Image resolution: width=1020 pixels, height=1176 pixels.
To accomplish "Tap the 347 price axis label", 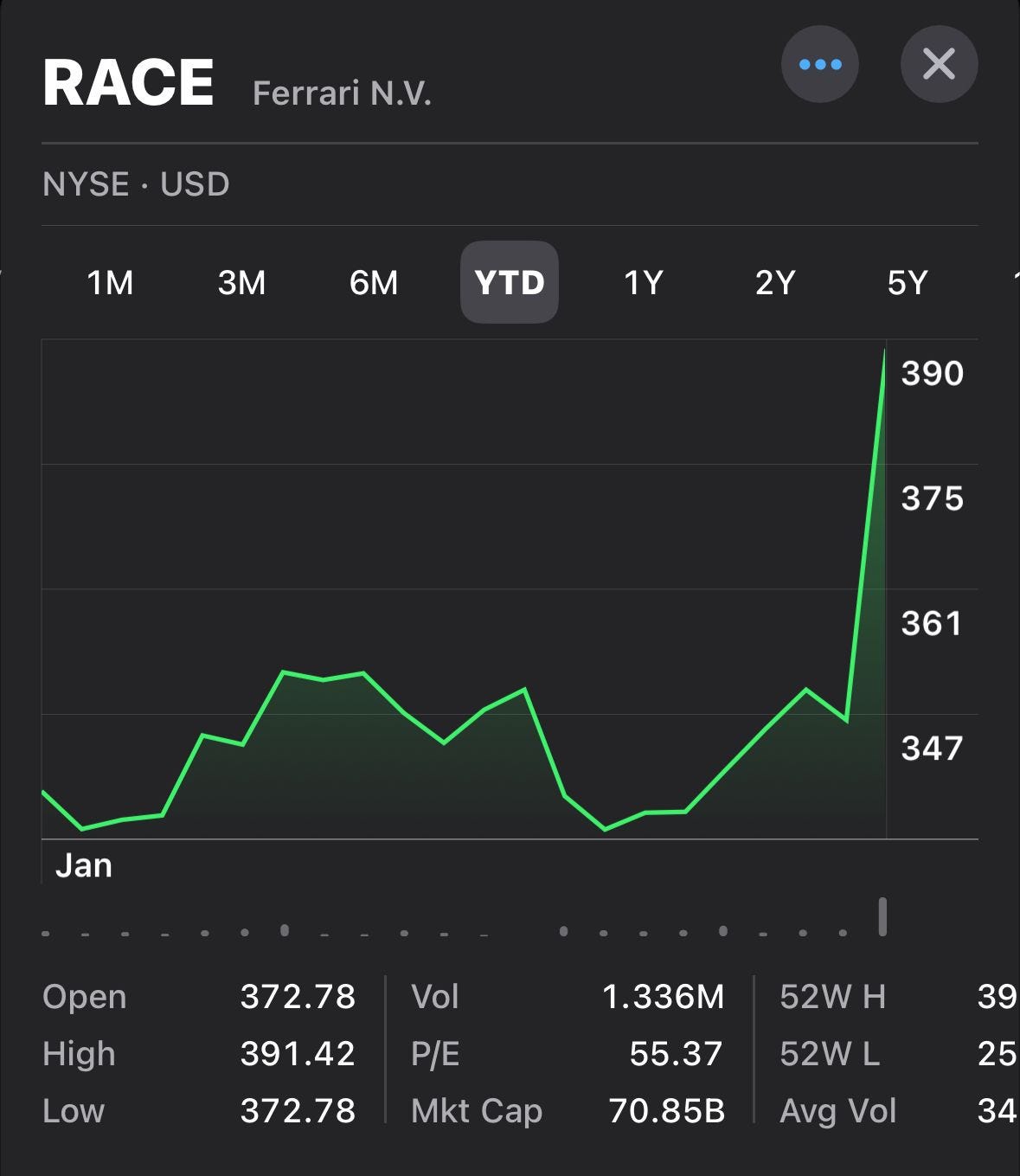I will coord(932,748).
